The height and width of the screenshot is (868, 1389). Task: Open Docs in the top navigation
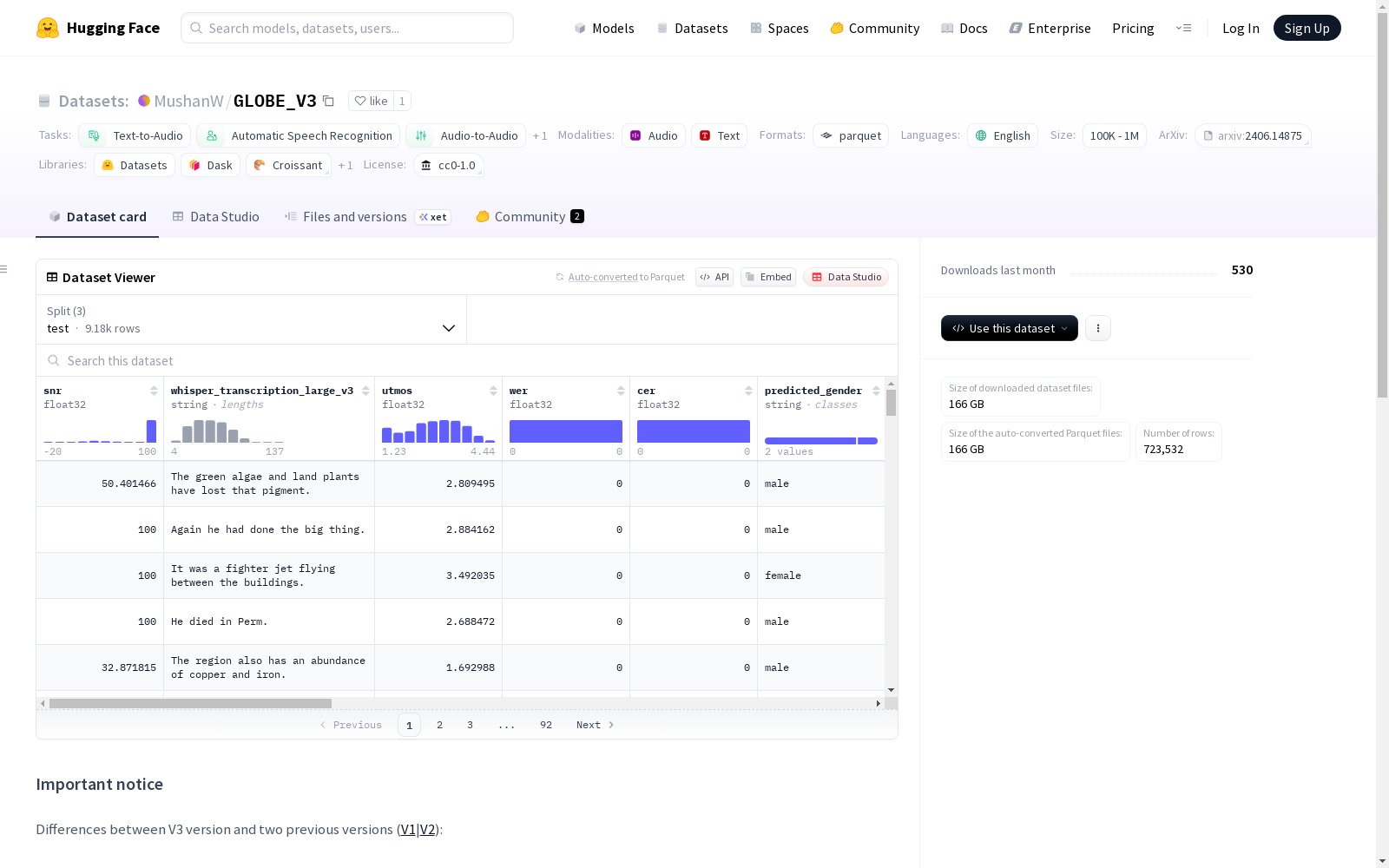tap(964, 28)
